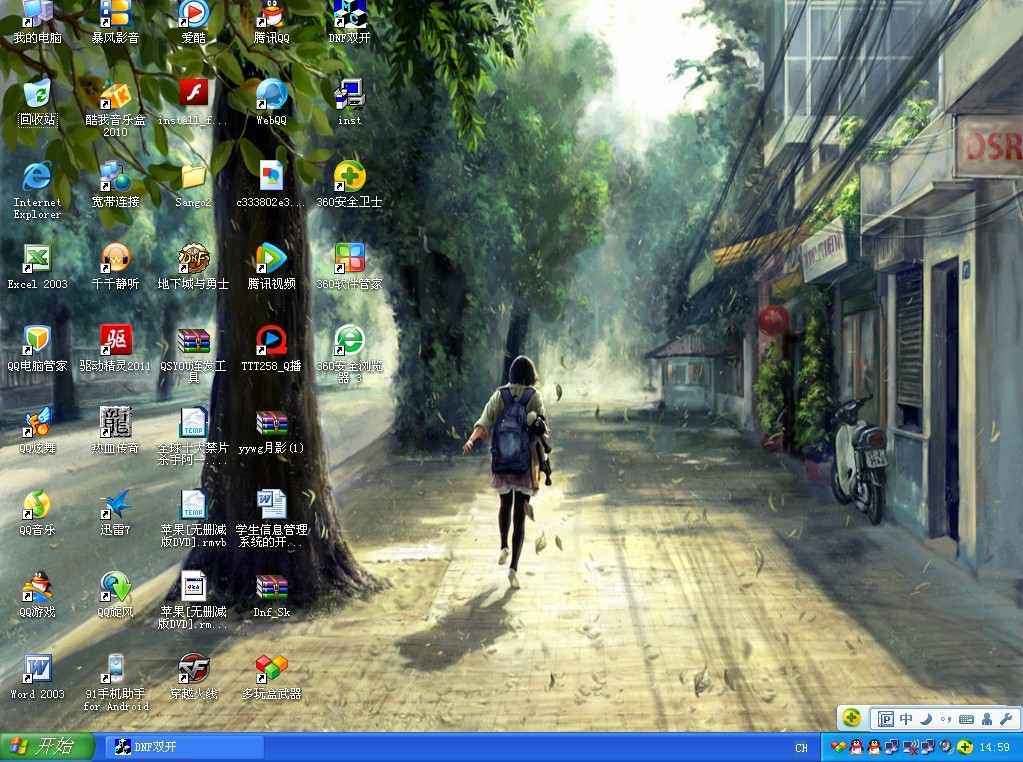The image size is (1023, 762).
Task: Open IME soft keyboard
Action: pyautogui.click(x=966, y=719)
